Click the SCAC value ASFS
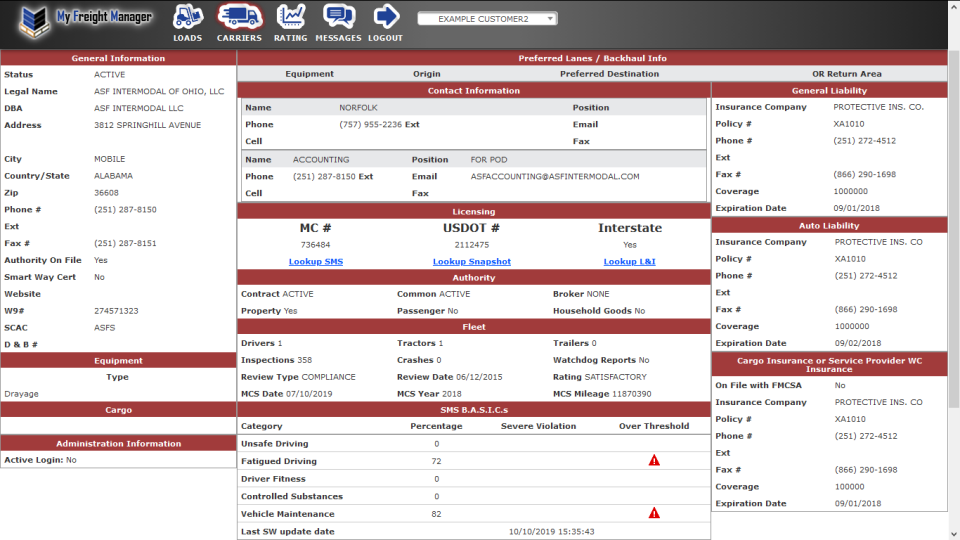This screenshot has width=960, height=540. 105,328
